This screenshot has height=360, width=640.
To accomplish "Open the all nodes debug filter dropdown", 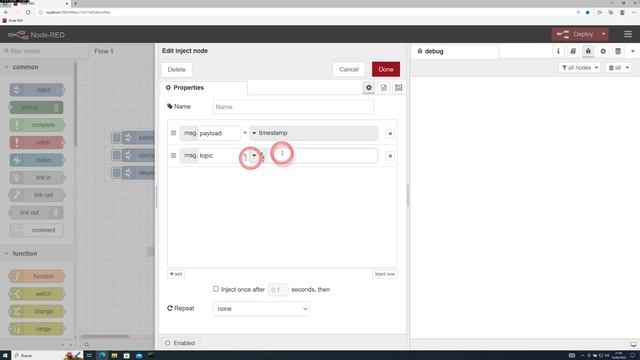I will tap(580, 68).
